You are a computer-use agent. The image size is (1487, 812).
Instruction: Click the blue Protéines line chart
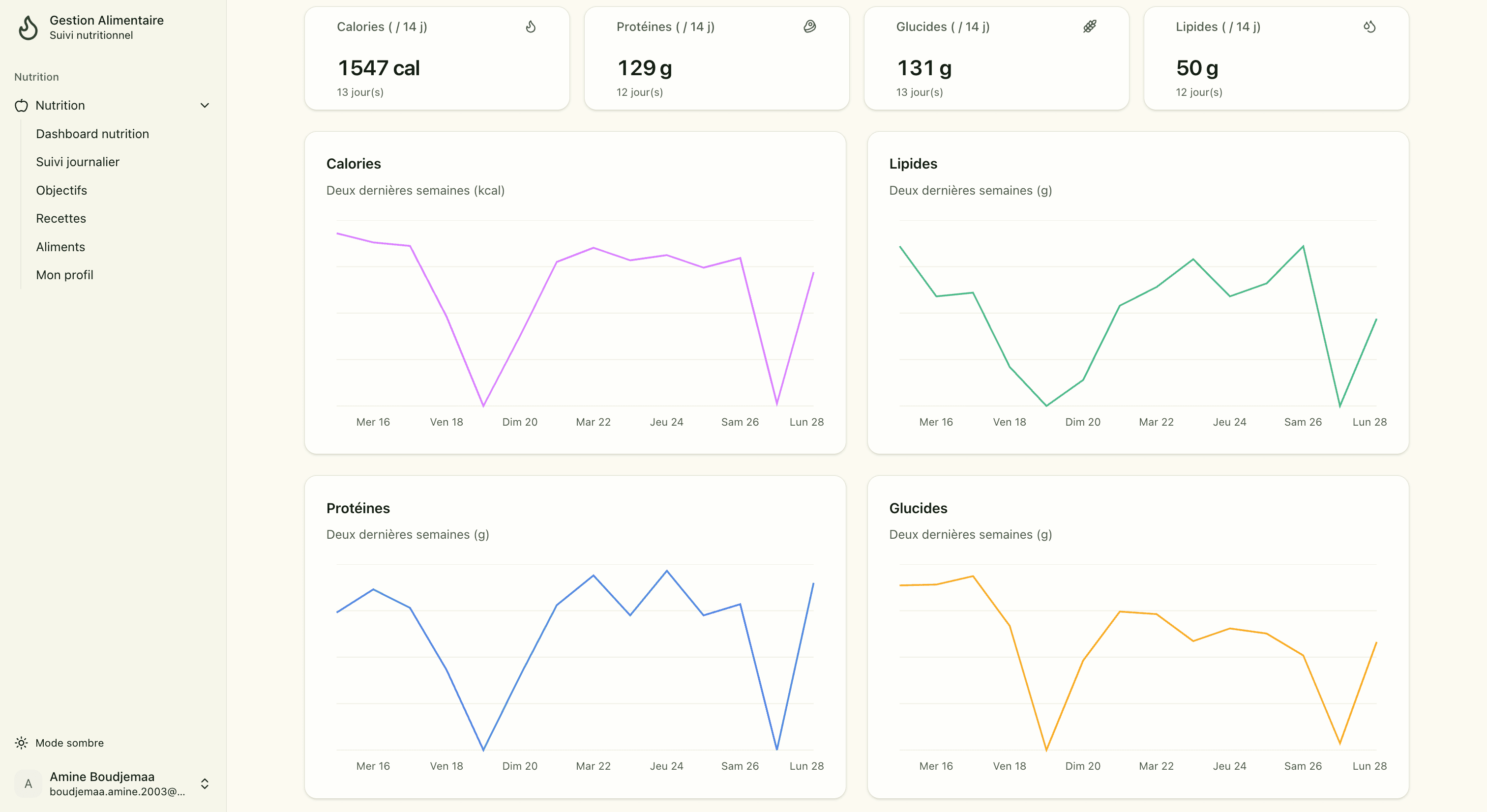coord(575,657)
